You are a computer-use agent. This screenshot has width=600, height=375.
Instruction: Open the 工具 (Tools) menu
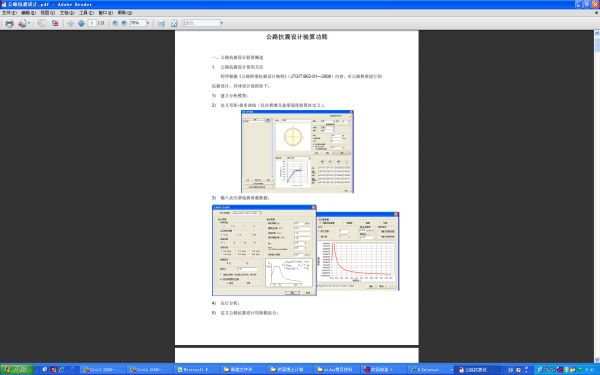tap(86, 13)
